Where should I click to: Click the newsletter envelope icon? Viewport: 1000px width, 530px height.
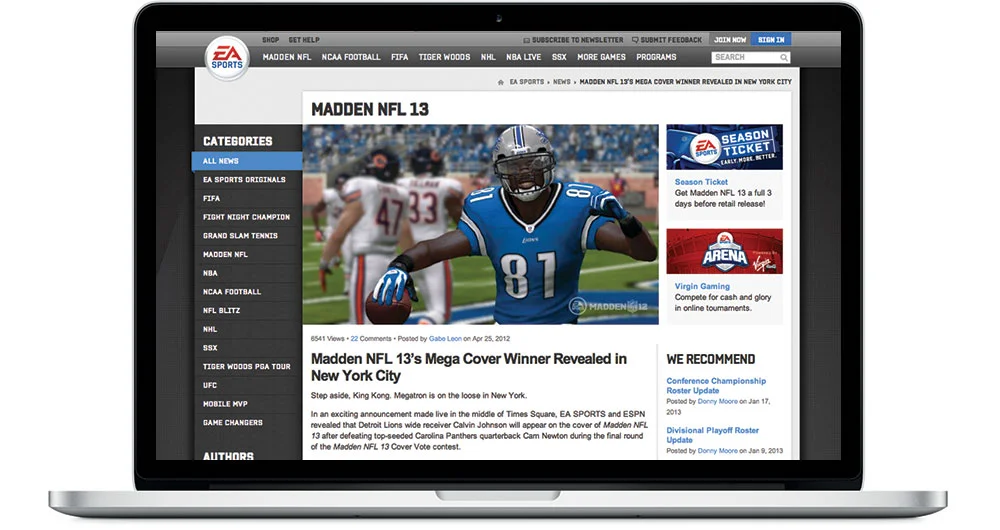(526, 40)
